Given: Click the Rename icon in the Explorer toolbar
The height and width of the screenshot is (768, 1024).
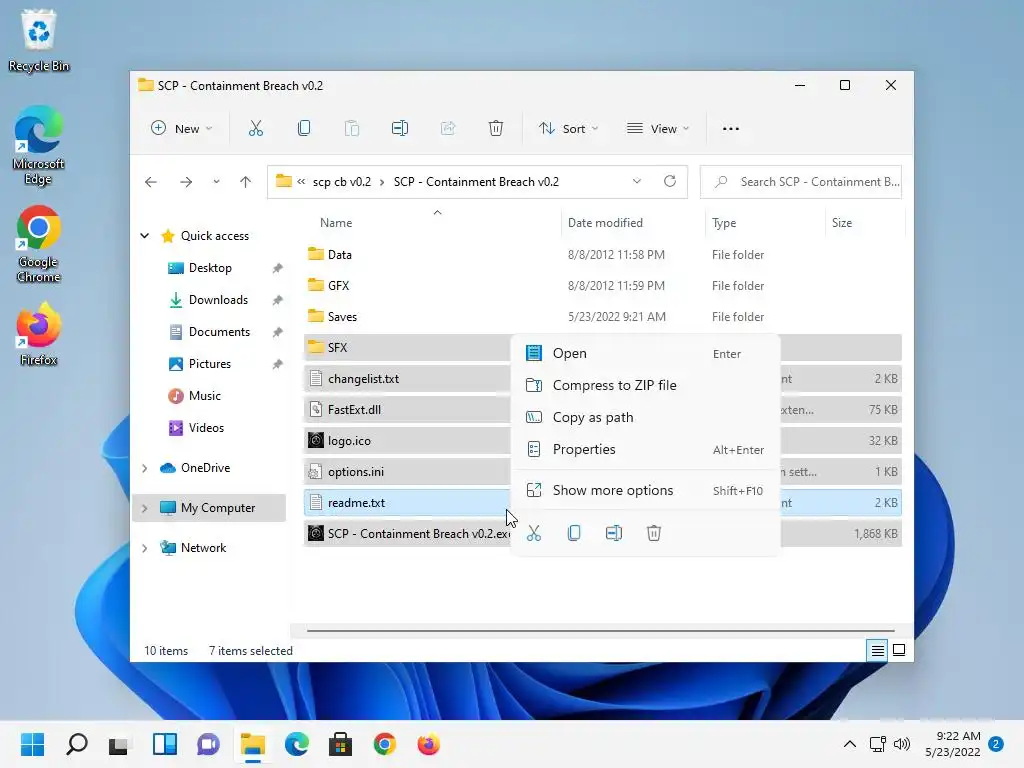Looking at the screenshot, I should pos(400,129).
